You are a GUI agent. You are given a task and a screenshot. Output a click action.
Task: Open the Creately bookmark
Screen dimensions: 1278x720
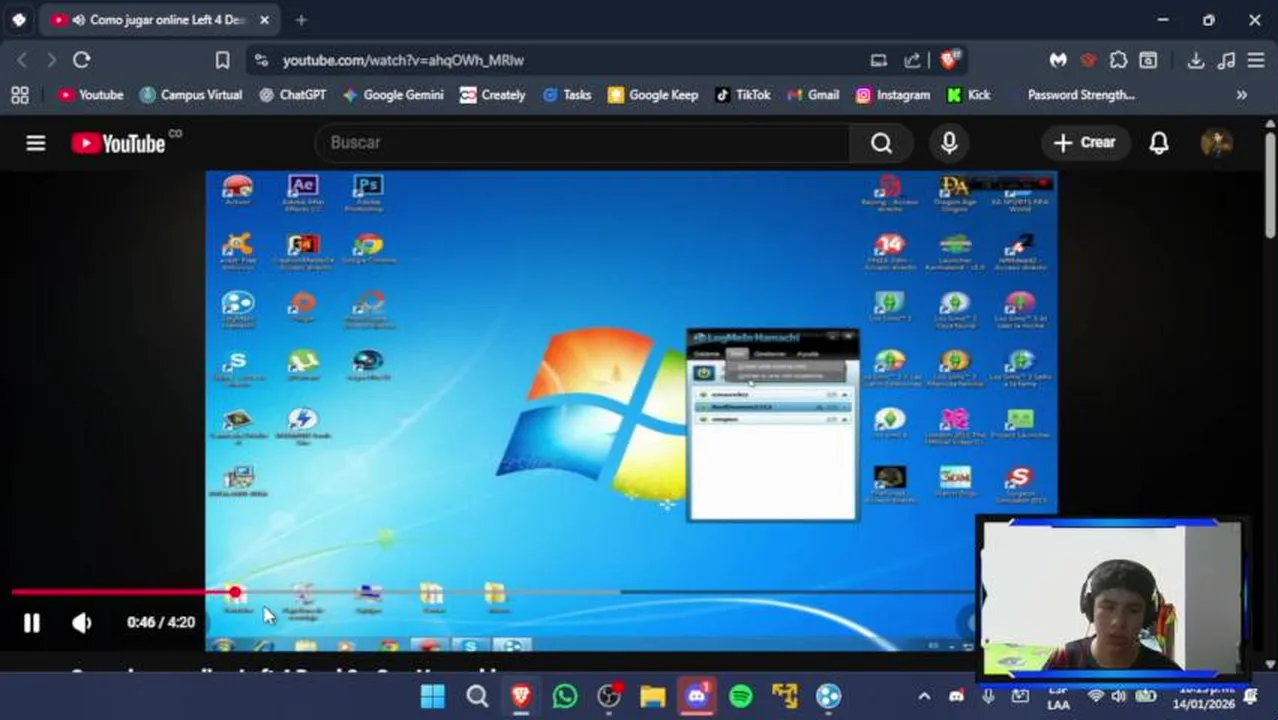pos(492,95)
